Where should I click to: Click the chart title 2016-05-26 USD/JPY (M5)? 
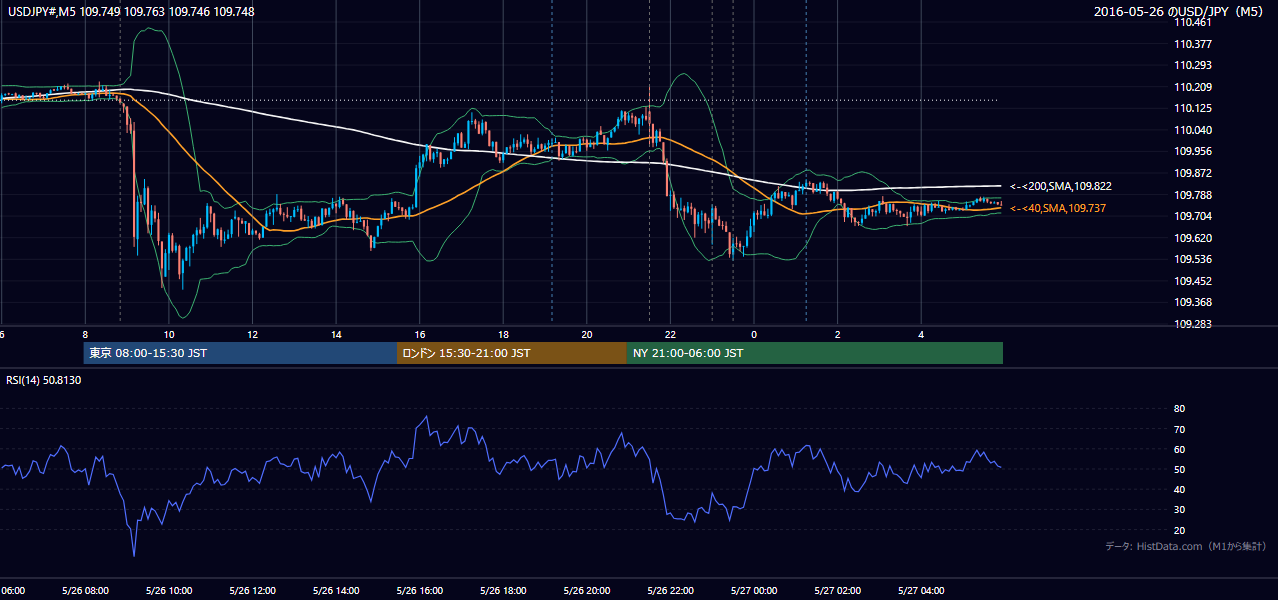click(x=1180, y=12)
